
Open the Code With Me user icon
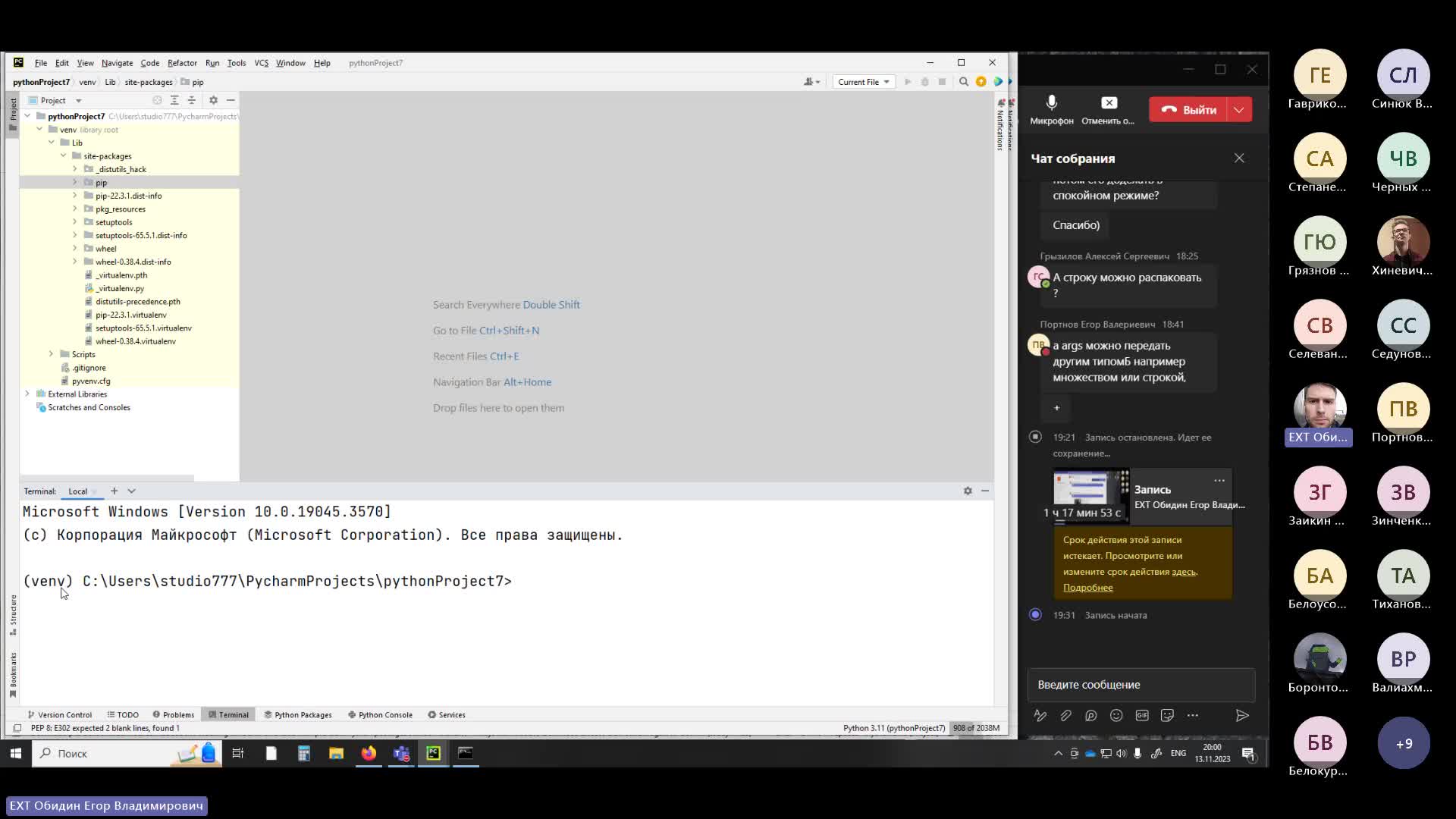point(811,82)
